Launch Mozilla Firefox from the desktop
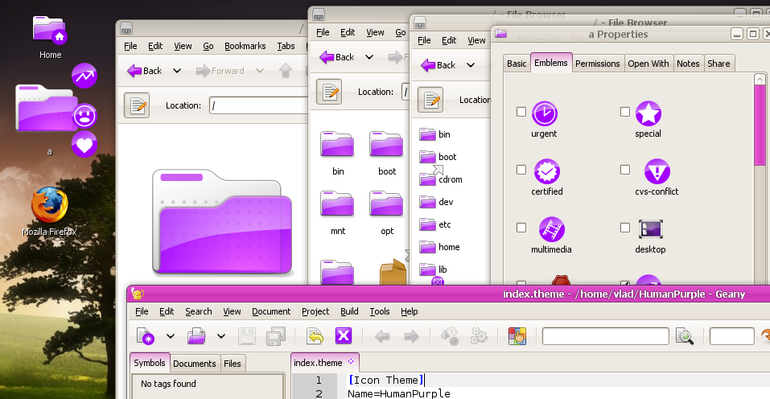The height and width of the screenshot is (399, 770). click(x=50, y=205)
